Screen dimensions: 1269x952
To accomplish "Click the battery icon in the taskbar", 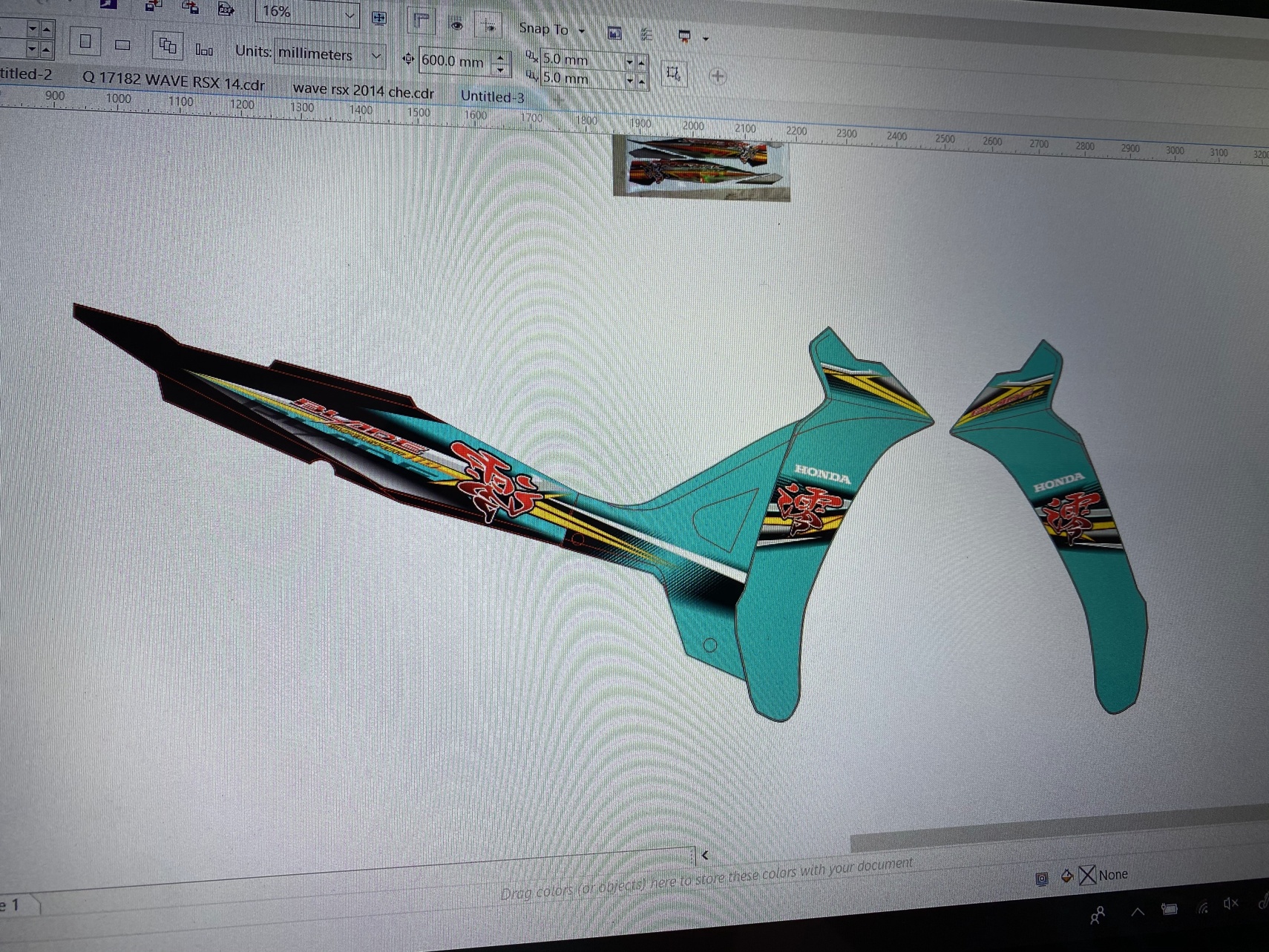I will pyautogui.click(x=1170, y=909).
